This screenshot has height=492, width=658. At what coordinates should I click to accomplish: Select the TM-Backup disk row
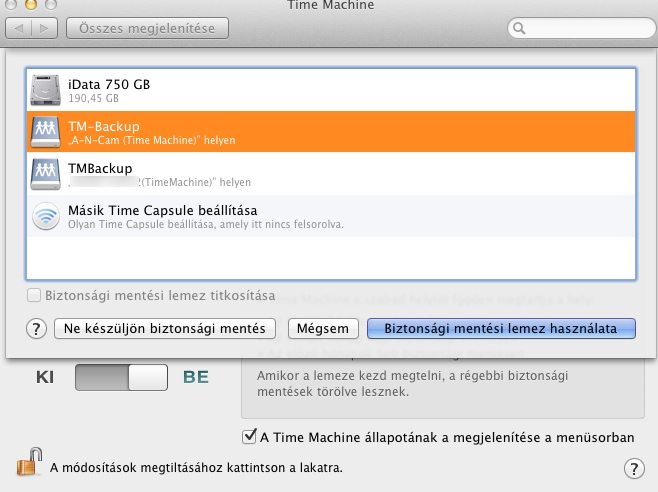pos(331,132)
